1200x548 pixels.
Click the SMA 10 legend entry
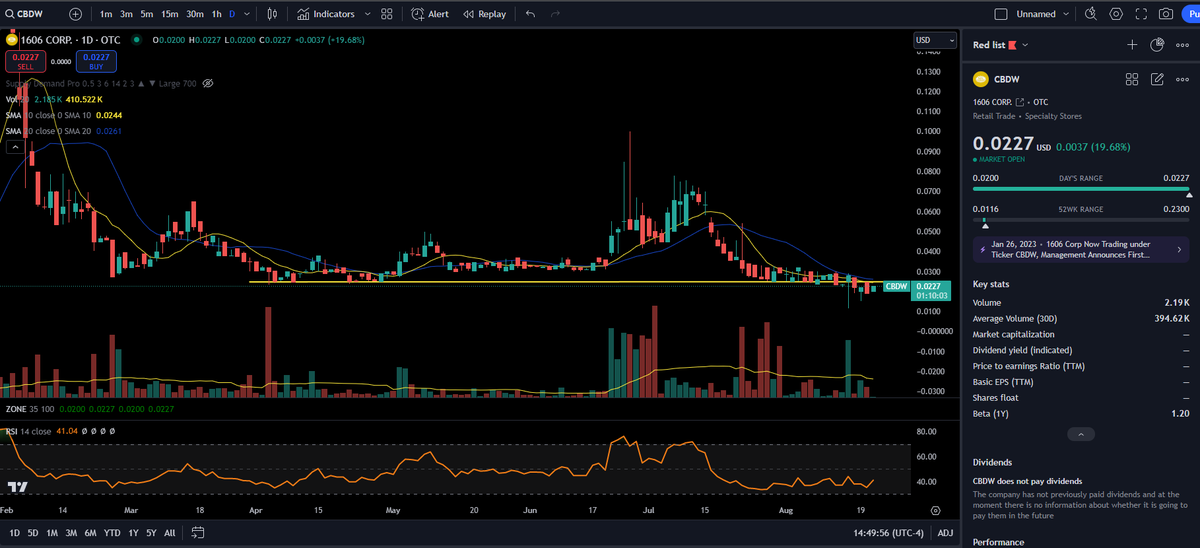point(63,115)
